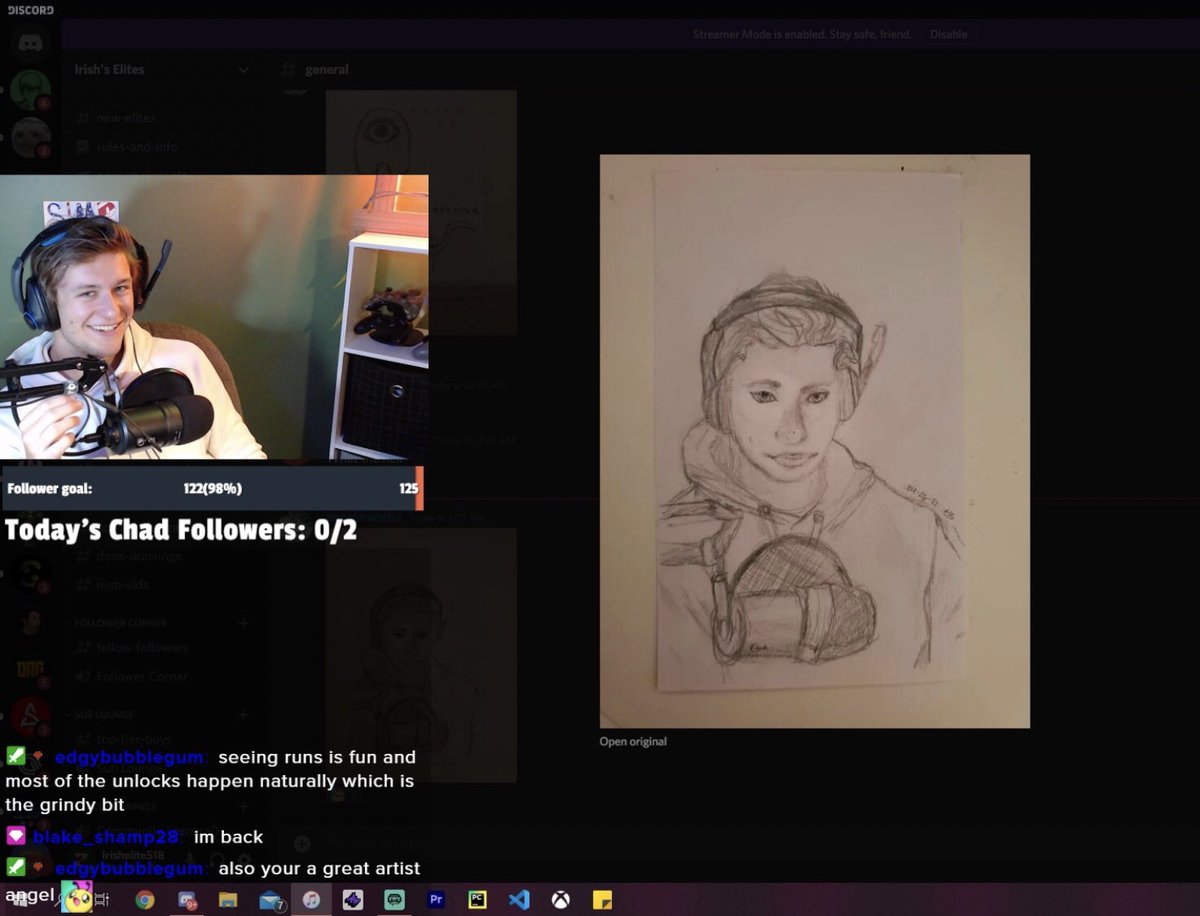
Task: Click edgybubblegum's 'seeing runs is fun' message
Action: [x=210, y=781]
